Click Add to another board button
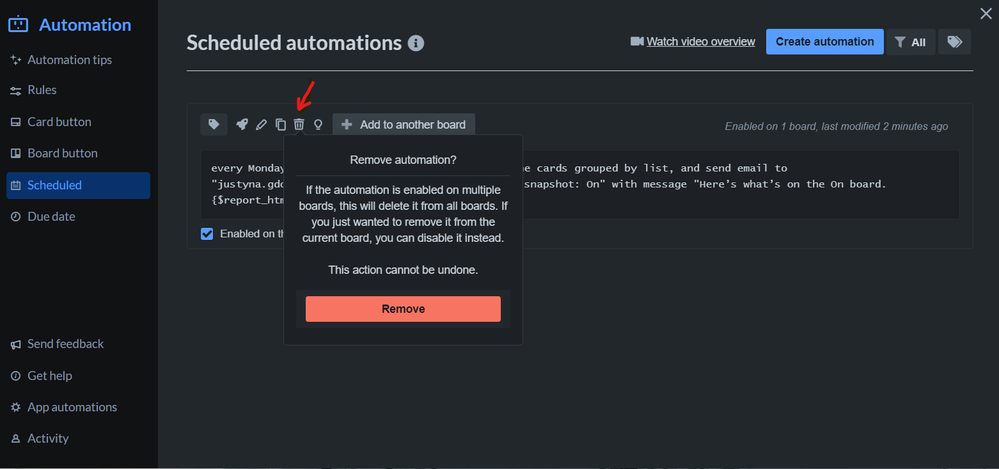Image resolution: width=999 pixels, height=469 pixels. [404, 125]
